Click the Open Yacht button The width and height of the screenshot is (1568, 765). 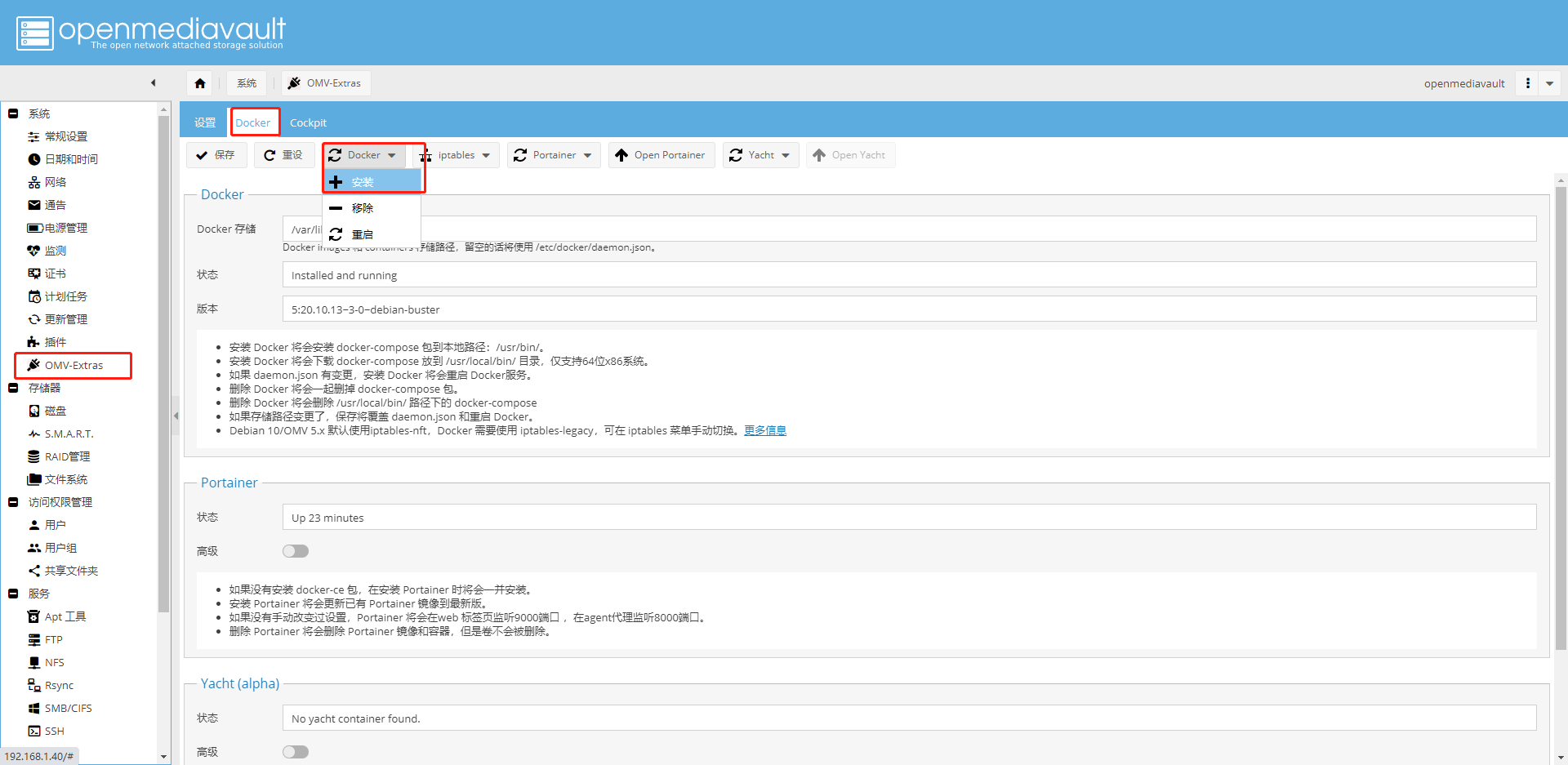tap(850, 155)
